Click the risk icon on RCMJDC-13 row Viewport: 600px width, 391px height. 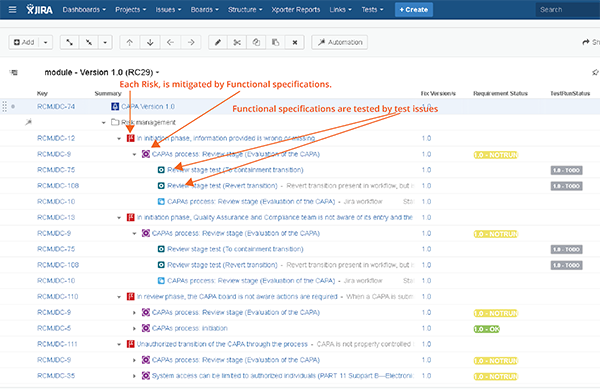(x=130, y=217)
